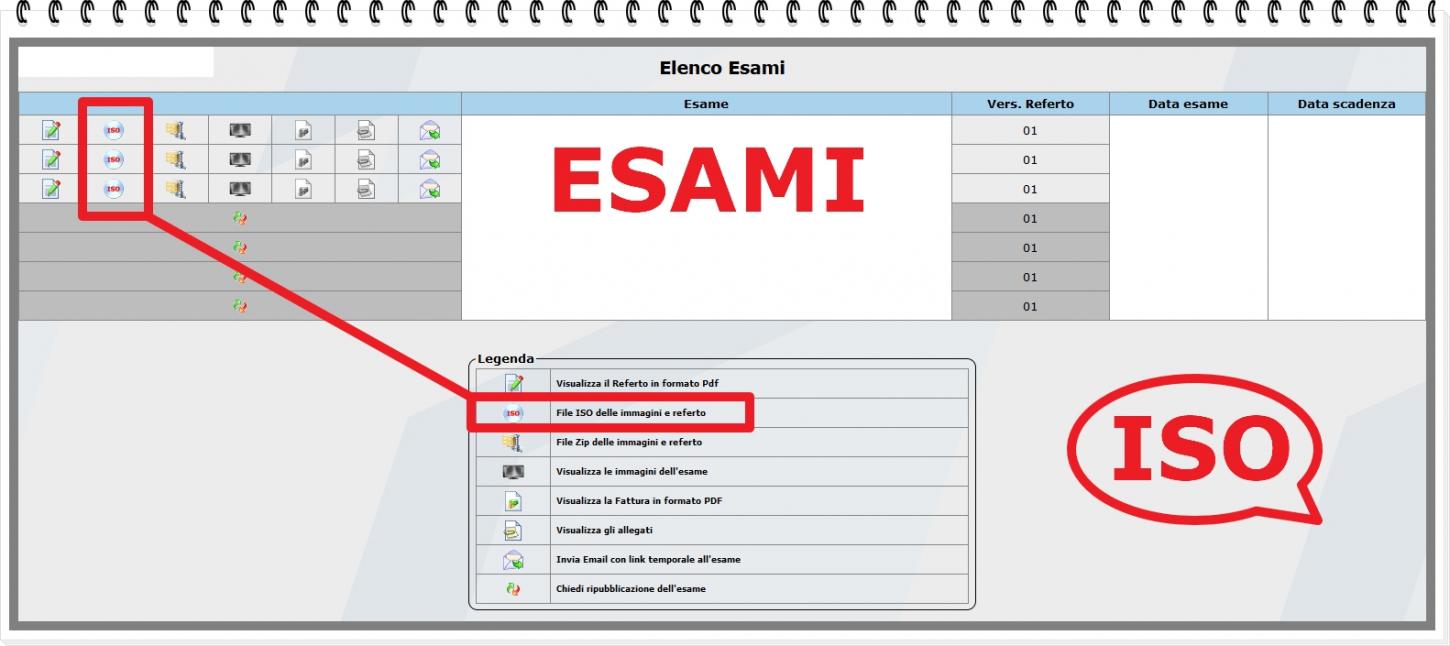Download the ISO file for the first exam
This screenshot has height=646, width=1450.
pyautogui.click(x=113, y=129)
